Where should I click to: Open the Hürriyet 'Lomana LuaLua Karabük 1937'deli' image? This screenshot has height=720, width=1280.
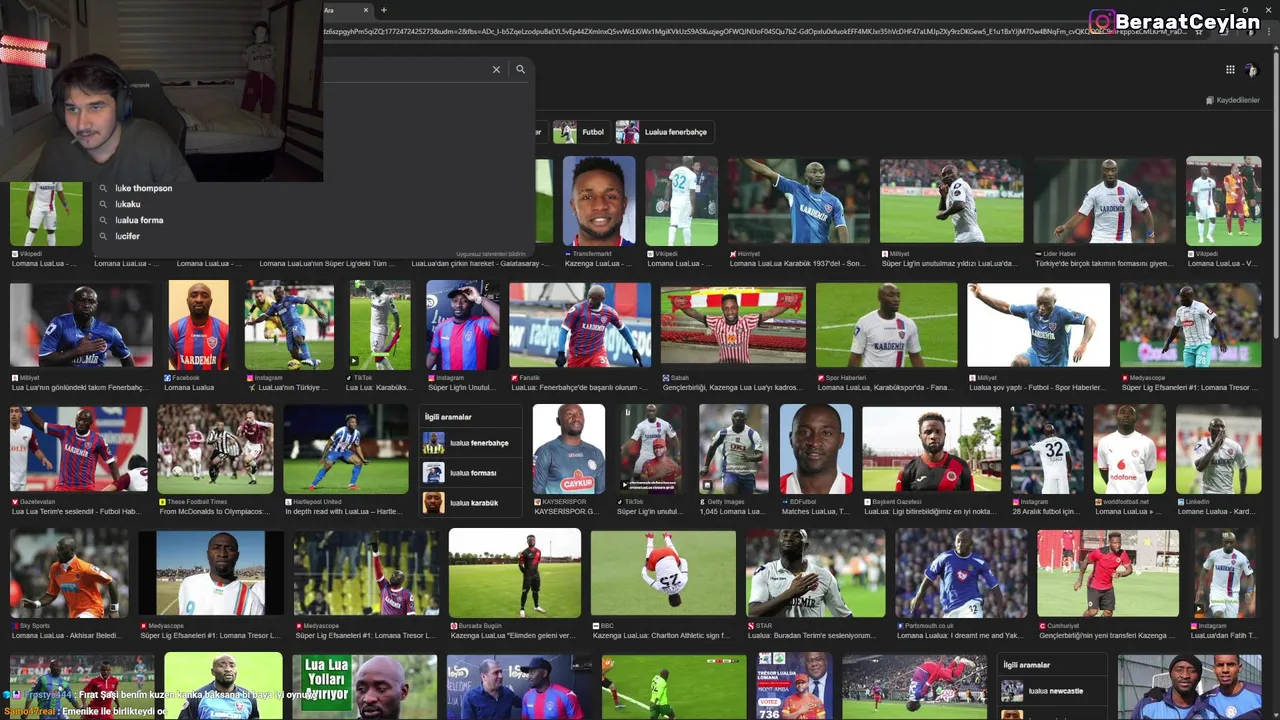799,201
